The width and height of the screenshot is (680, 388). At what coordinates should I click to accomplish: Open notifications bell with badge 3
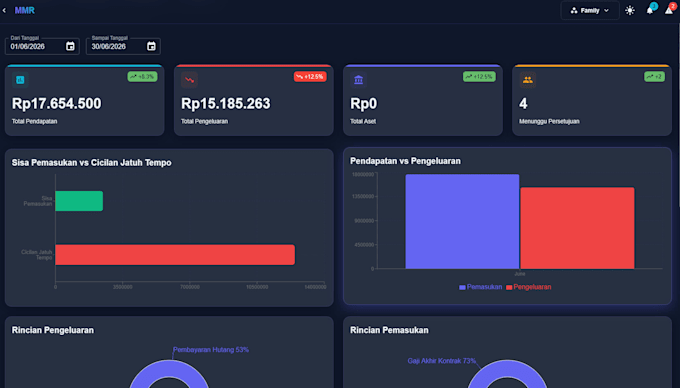coord(650,10)
